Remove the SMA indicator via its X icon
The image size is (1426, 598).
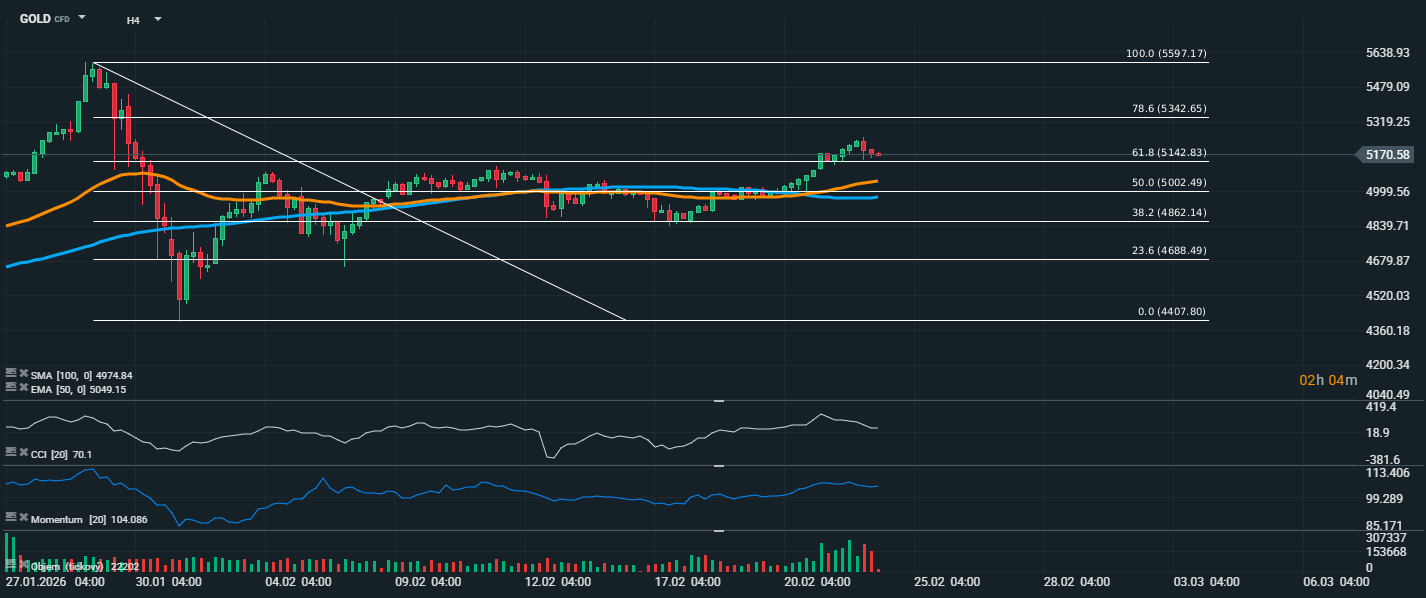tap(22, 374)
